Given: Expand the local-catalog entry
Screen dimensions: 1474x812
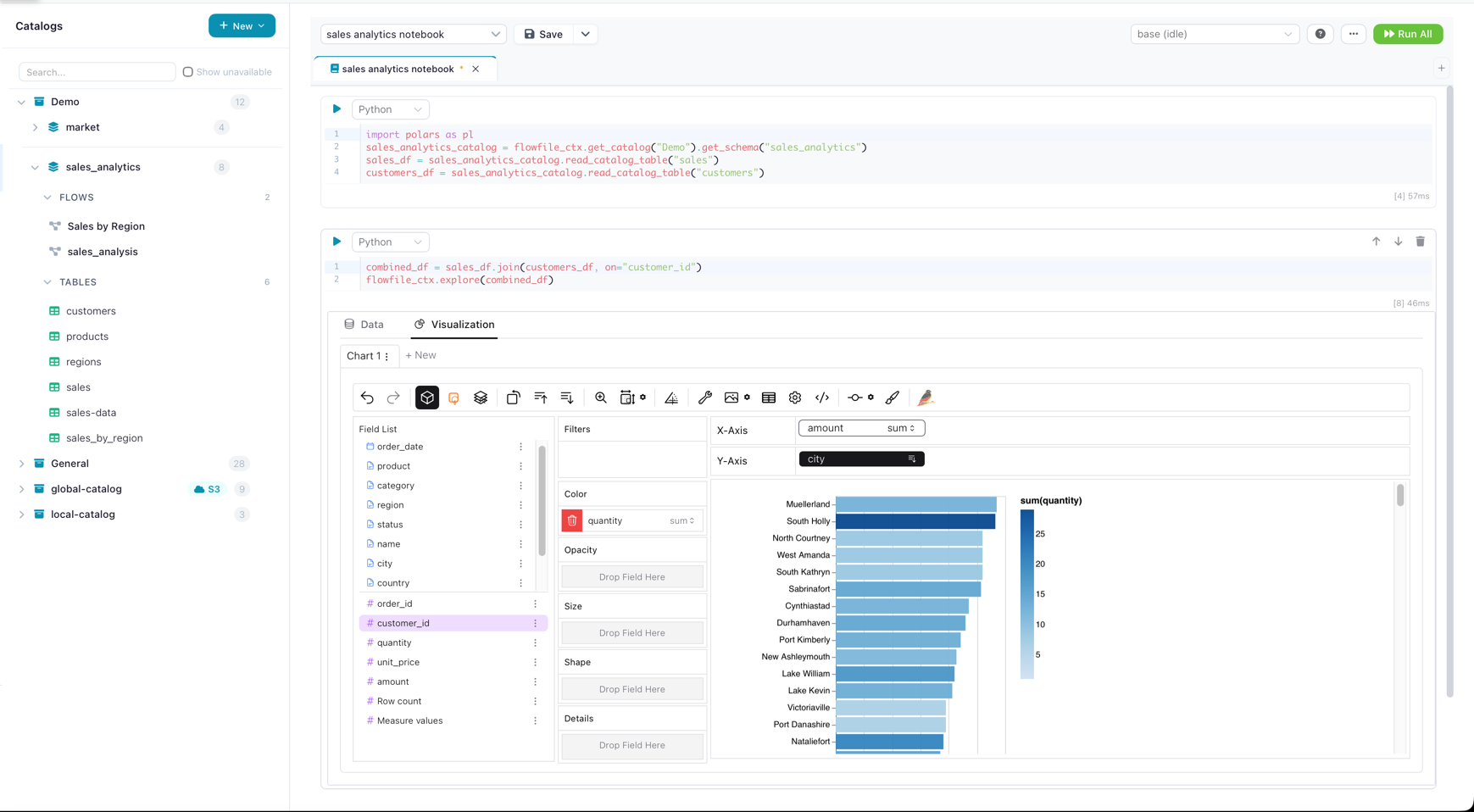Looking at the screenshot, I should pyautogui.click(x=21, y=514).
